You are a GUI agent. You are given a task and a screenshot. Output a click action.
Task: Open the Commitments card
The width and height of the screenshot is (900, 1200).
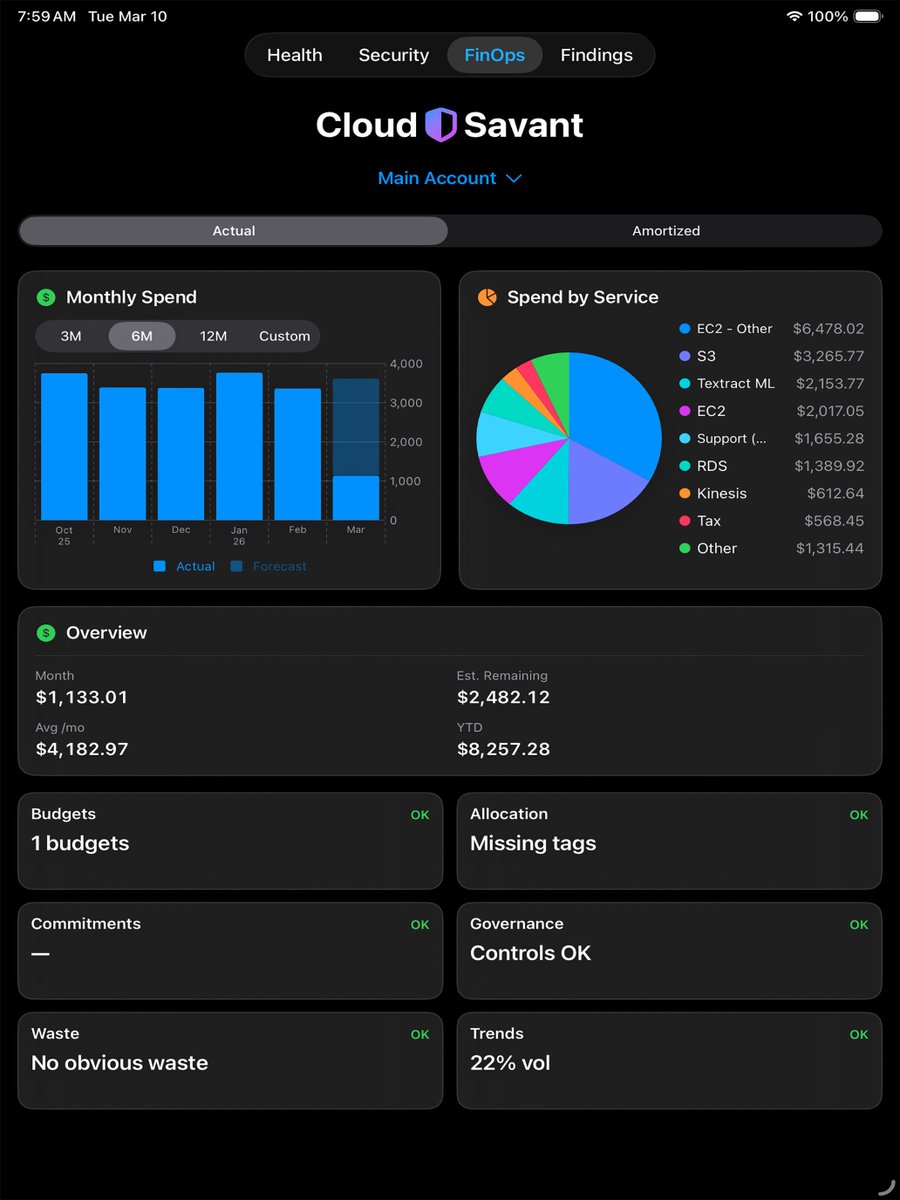pos(230,951)
